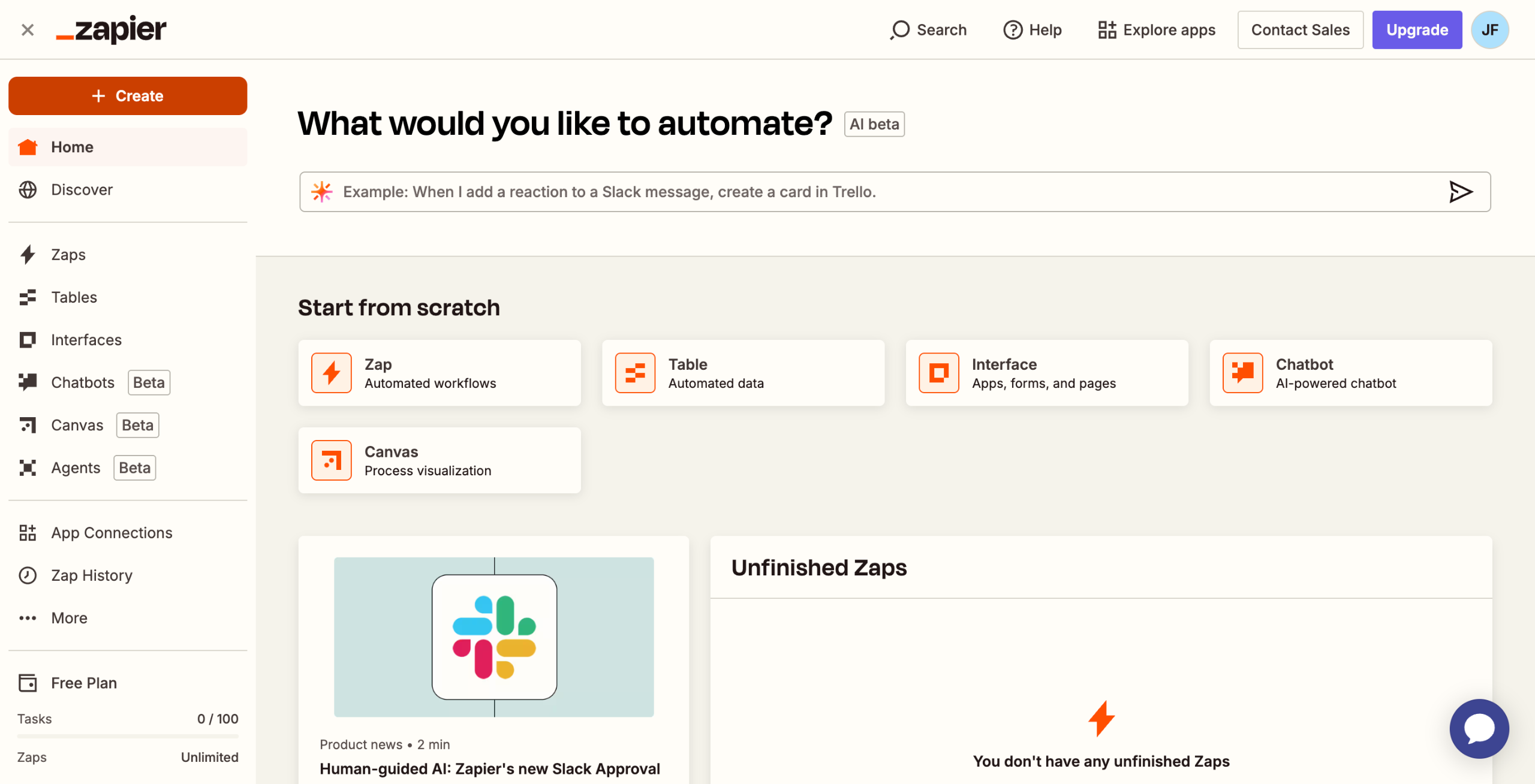Close the sidebar with X icon
Screen dimensions: 1535x784
[x=28, y=30]
